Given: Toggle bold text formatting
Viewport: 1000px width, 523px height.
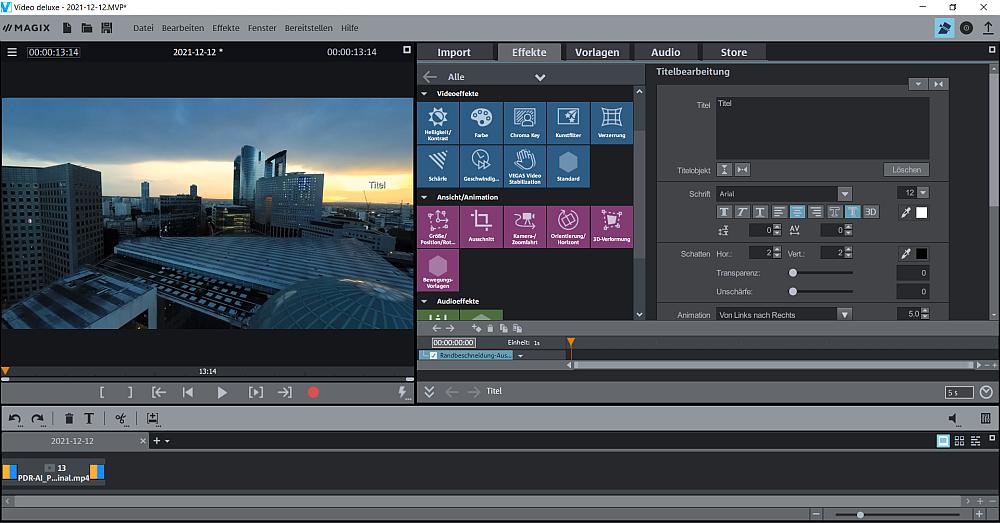Looking at the screenshot, I should [725, 212].
